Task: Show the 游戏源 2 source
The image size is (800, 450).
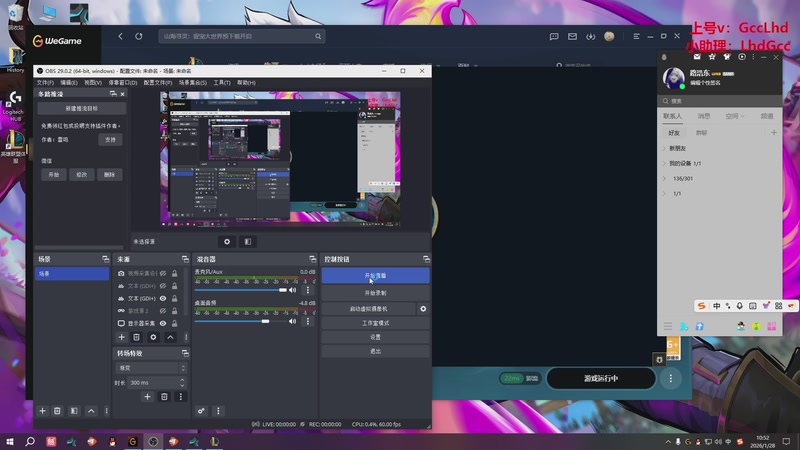Action: click(x=163, y=311)
